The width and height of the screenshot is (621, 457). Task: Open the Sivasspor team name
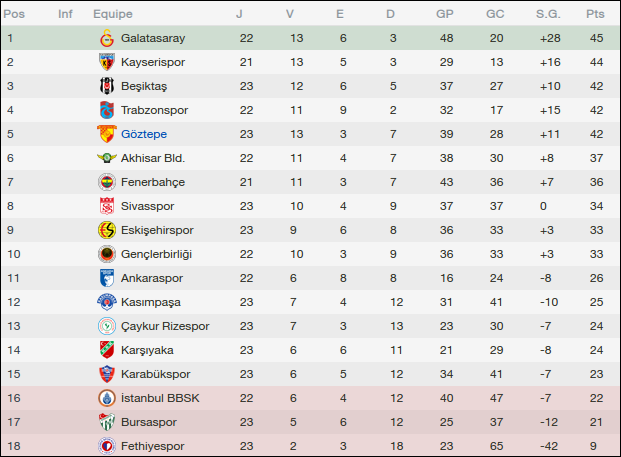pos(147,206)
